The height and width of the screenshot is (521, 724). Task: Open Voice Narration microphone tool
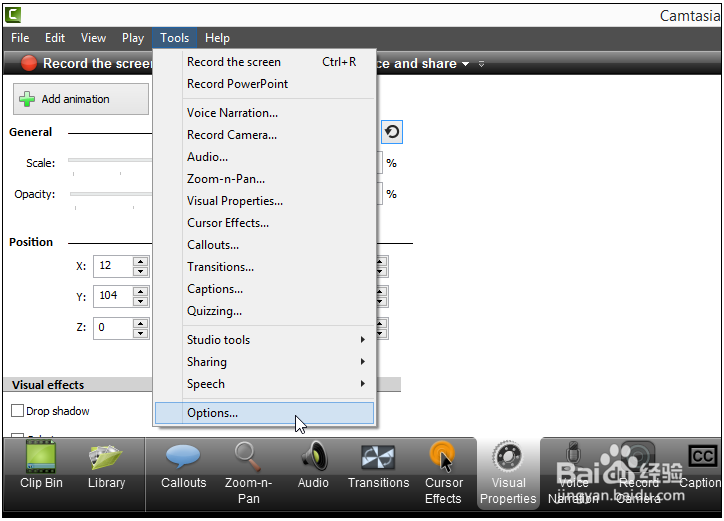pos(573,473)
